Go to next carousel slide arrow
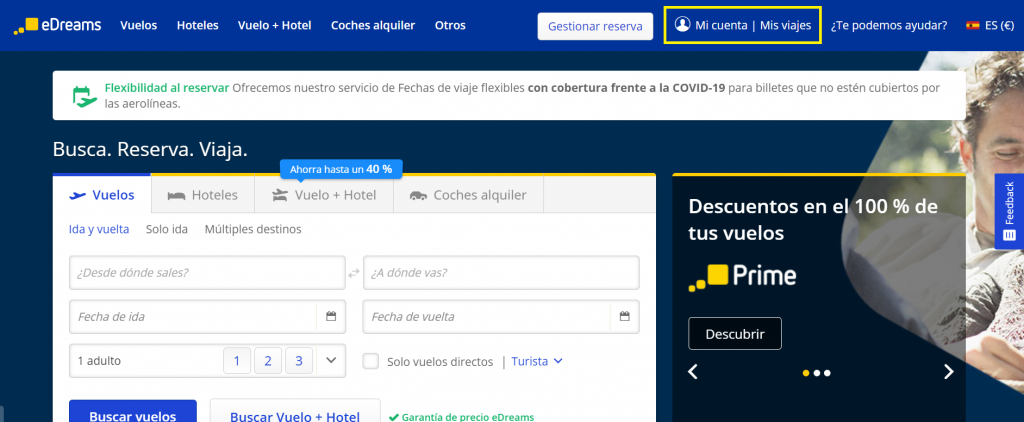Screen dimensions: 1024x422 (948, 372)
